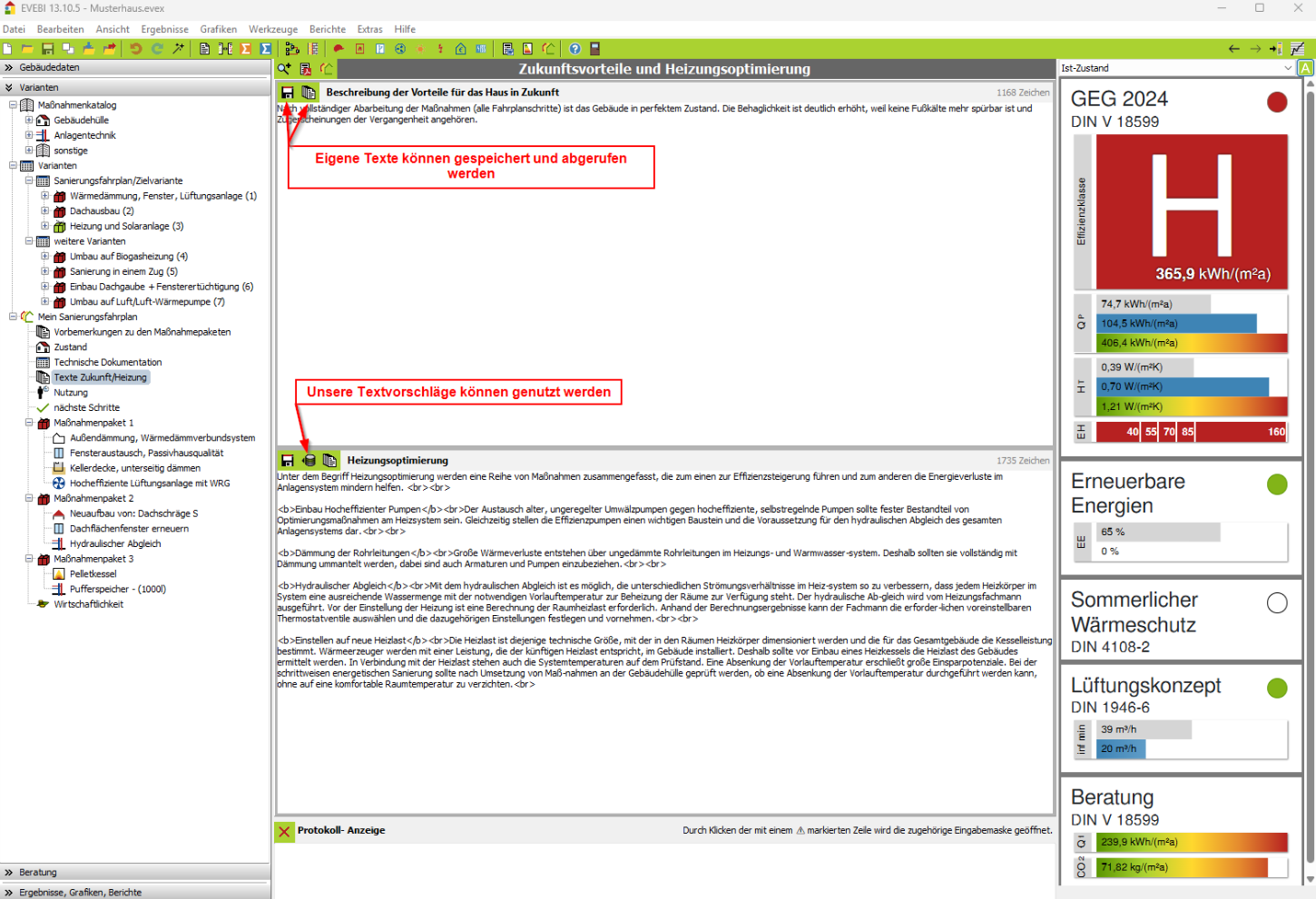Toggle the green 'A' button beside Ist-Zustand
This screenshot has height=899, width=1316.
click(1305, 68)
